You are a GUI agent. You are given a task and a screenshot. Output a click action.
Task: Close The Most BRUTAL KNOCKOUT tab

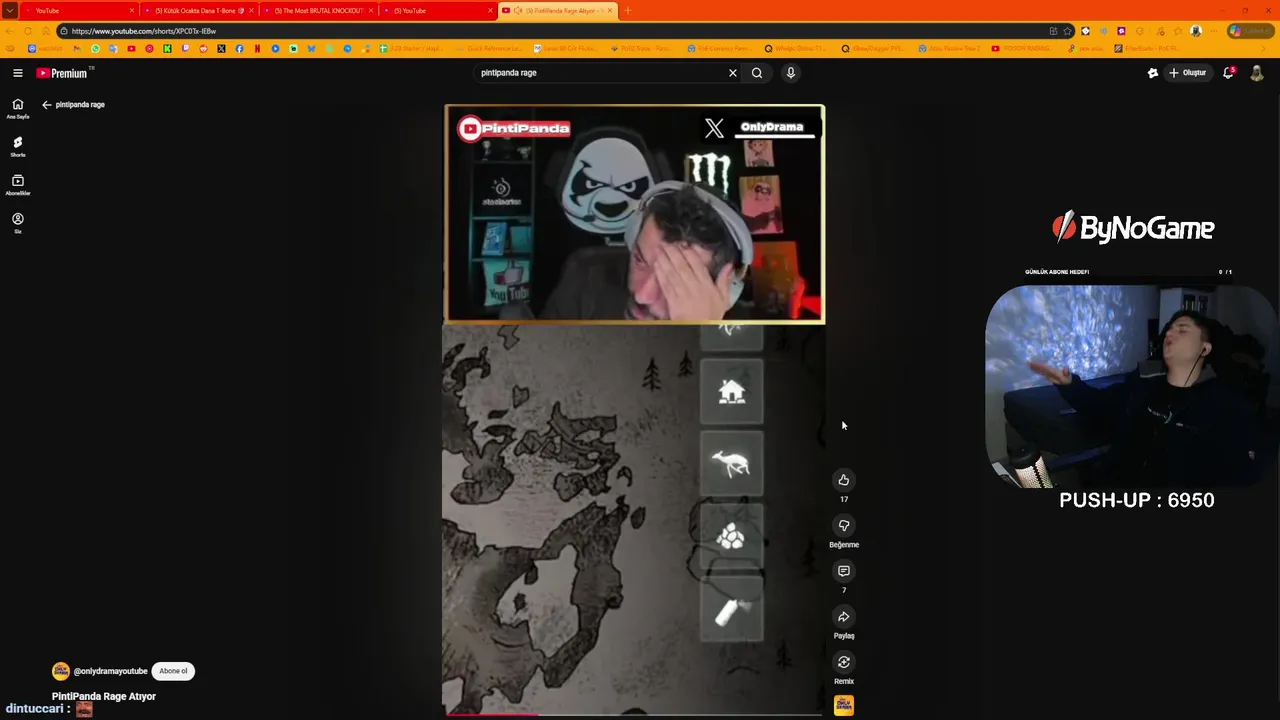[371, 10]
